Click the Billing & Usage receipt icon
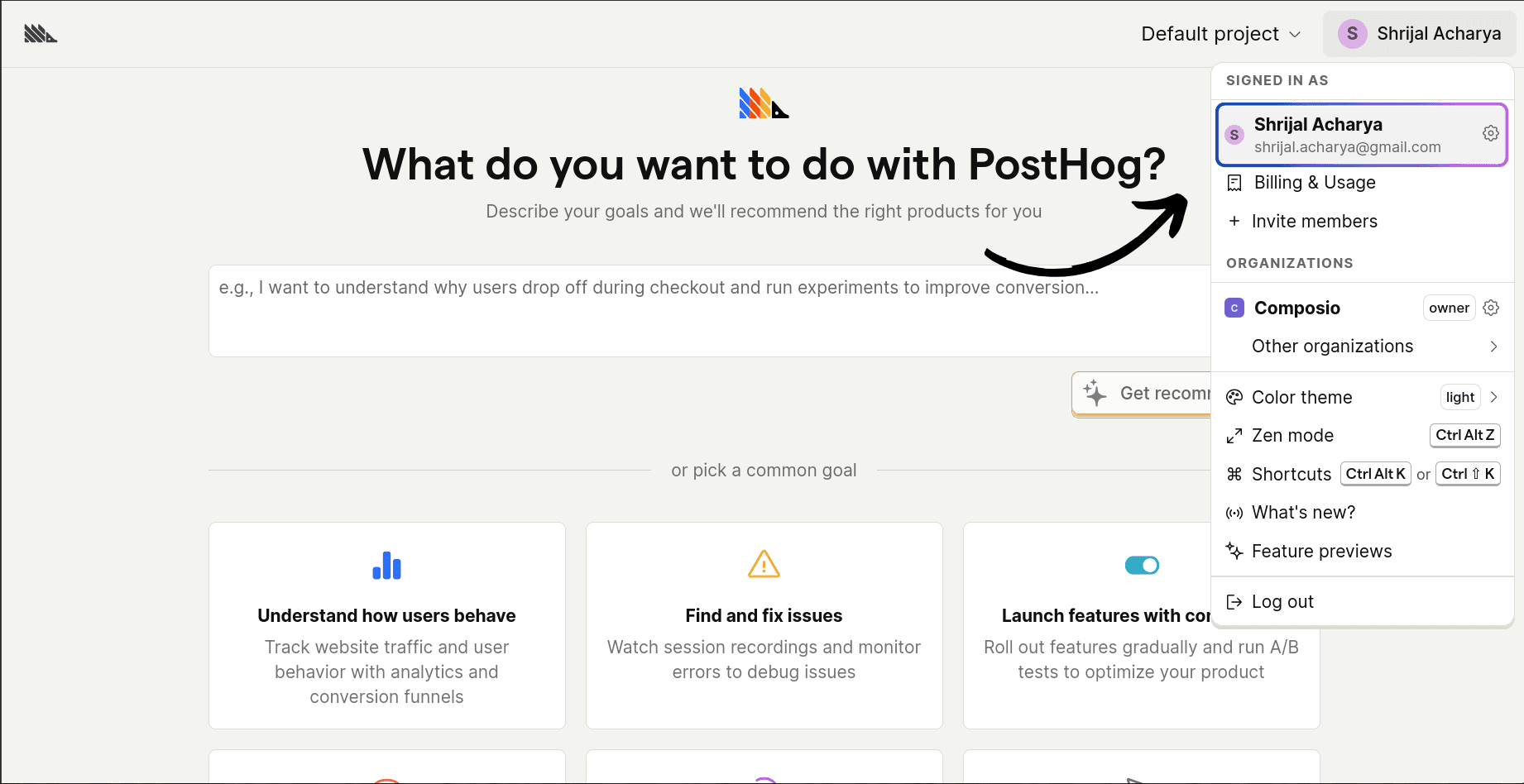The height and width of the screenshot is (784, 1524). tap(1234, 183)
